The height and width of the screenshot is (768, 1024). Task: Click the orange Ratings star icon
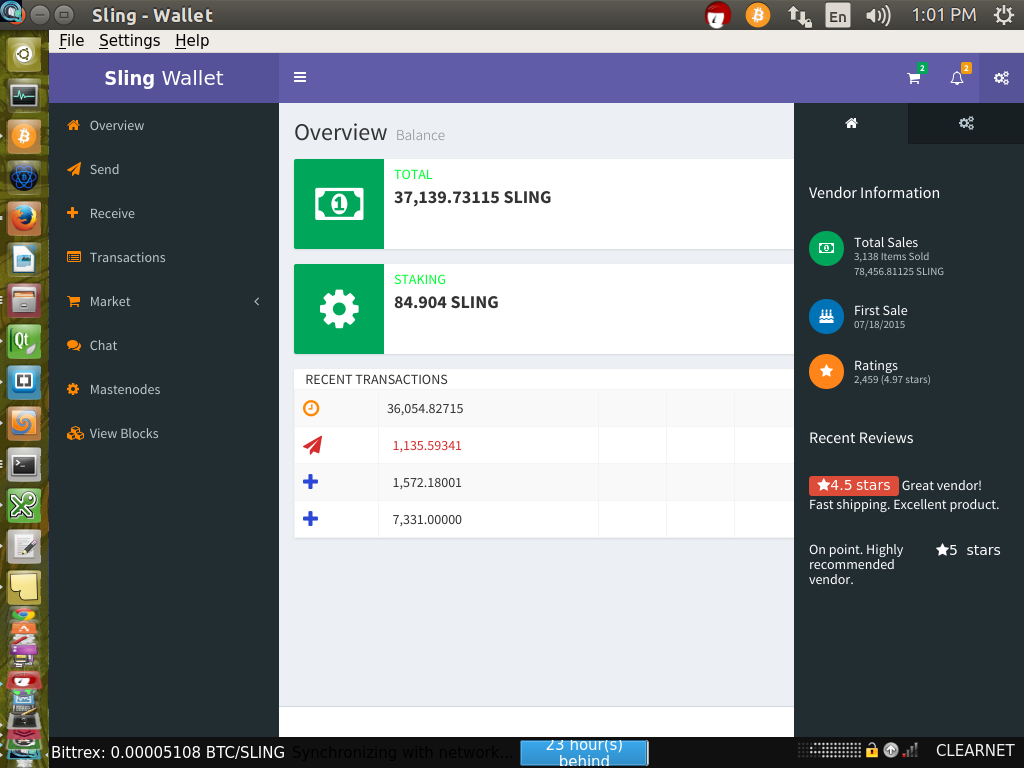(x=826, y=372)
